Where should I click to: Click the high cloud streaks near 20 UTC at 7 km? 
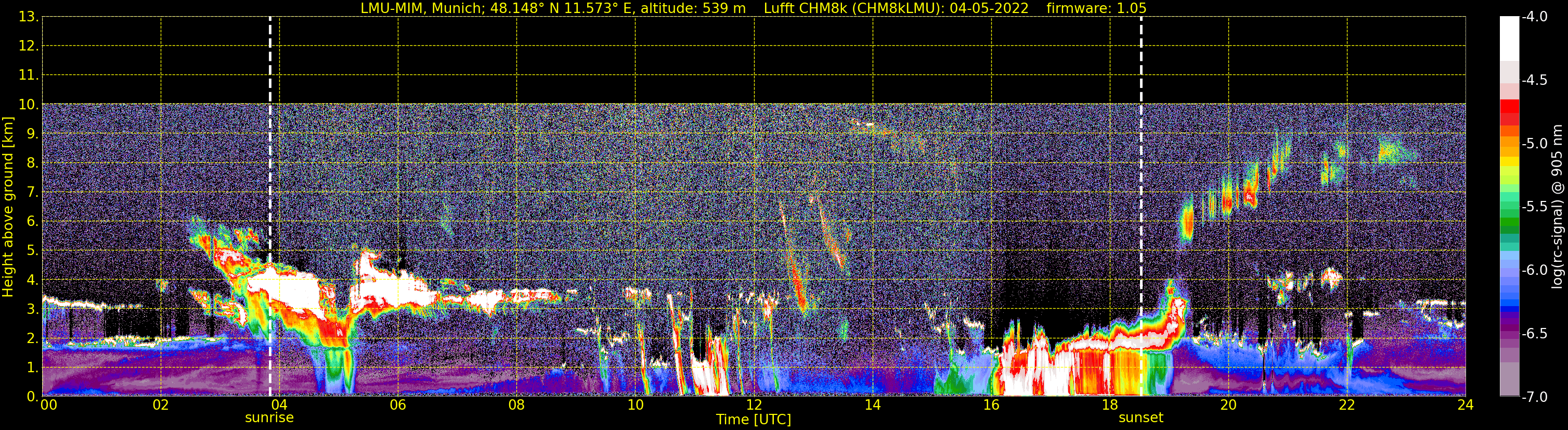tap(1226, 198)
